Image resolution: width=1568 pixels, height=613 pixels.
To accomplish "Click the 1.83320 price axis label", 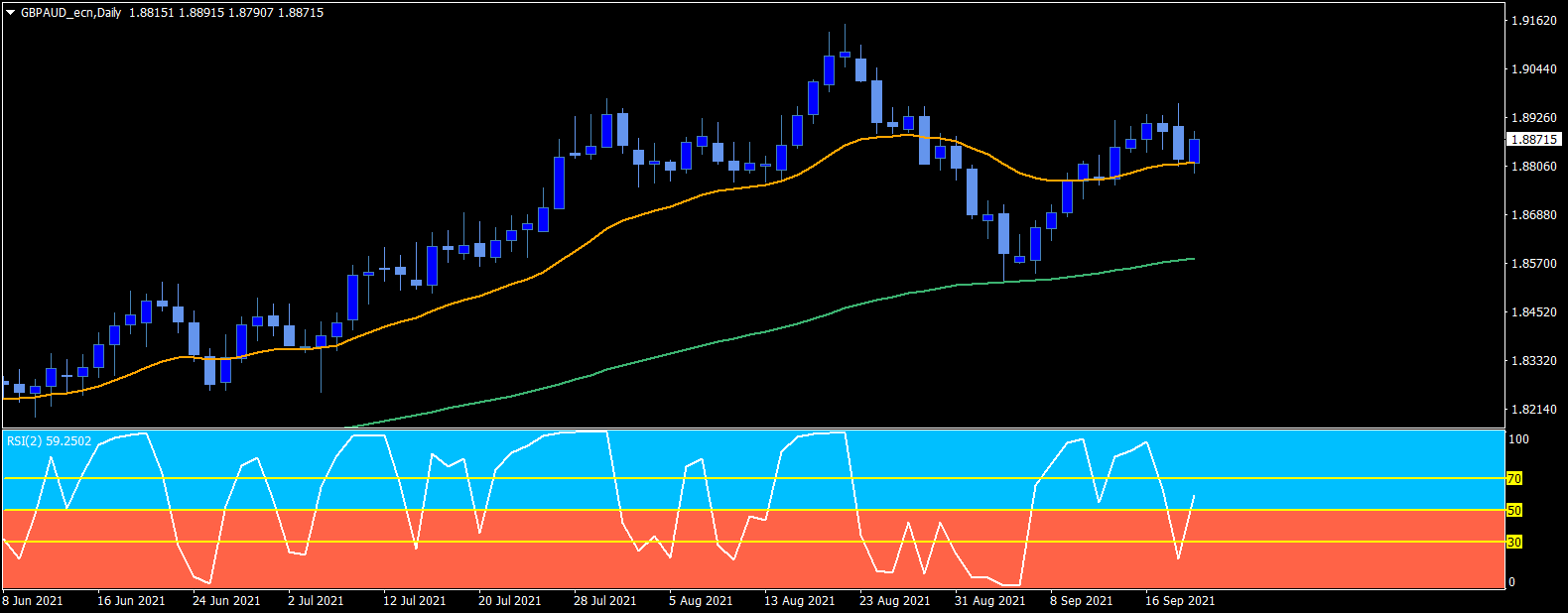I will click(x=1533, y=360).
